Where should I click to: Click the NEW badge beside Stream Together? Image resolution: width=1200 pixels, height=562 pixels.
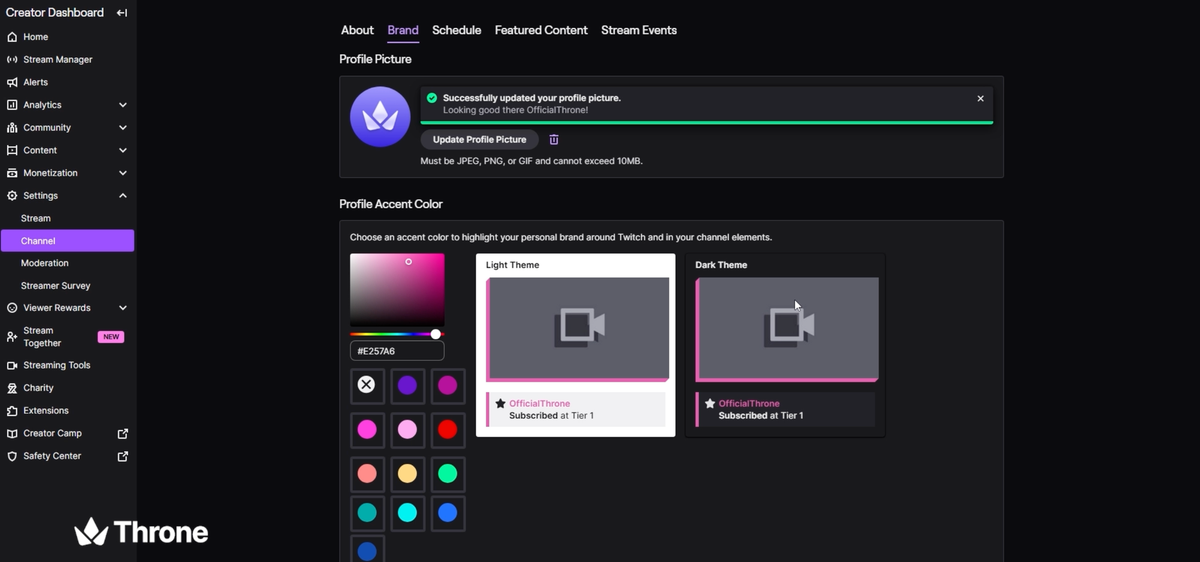[111, 337]
